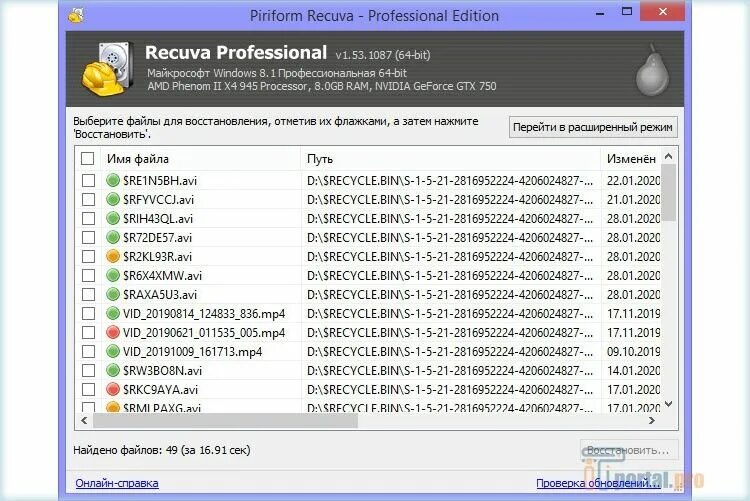The image size is (750, 501).
Task: Select file name VID_20190621_011535_005.mp4
Action: tap(204, 333)
